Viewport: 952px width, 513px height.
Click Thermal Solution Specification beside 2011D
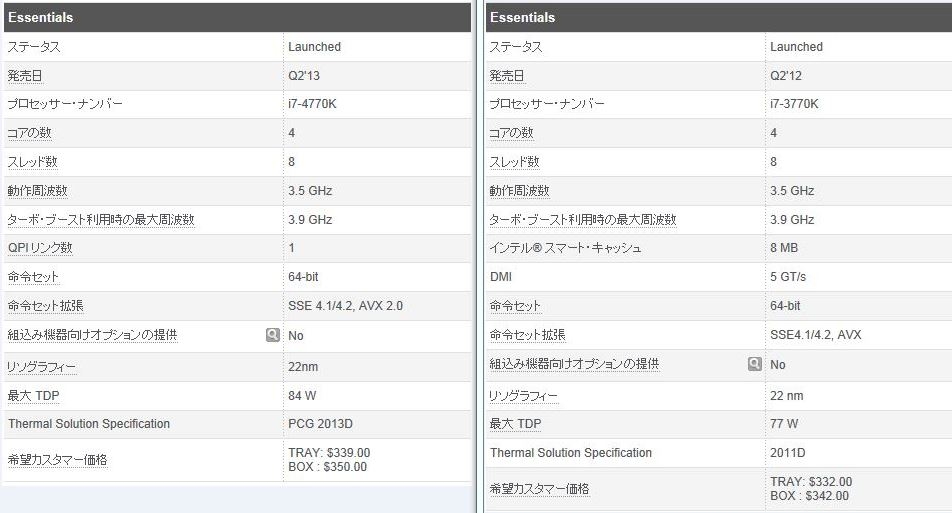(x=571, y=453)
